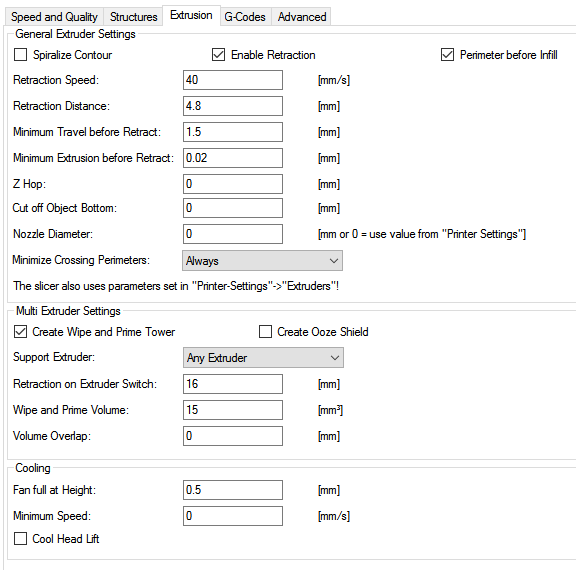The width and height of the screenshot is (576, 570).
Task: Select the Extrusion tab
Action: click(x=191, y=15)
